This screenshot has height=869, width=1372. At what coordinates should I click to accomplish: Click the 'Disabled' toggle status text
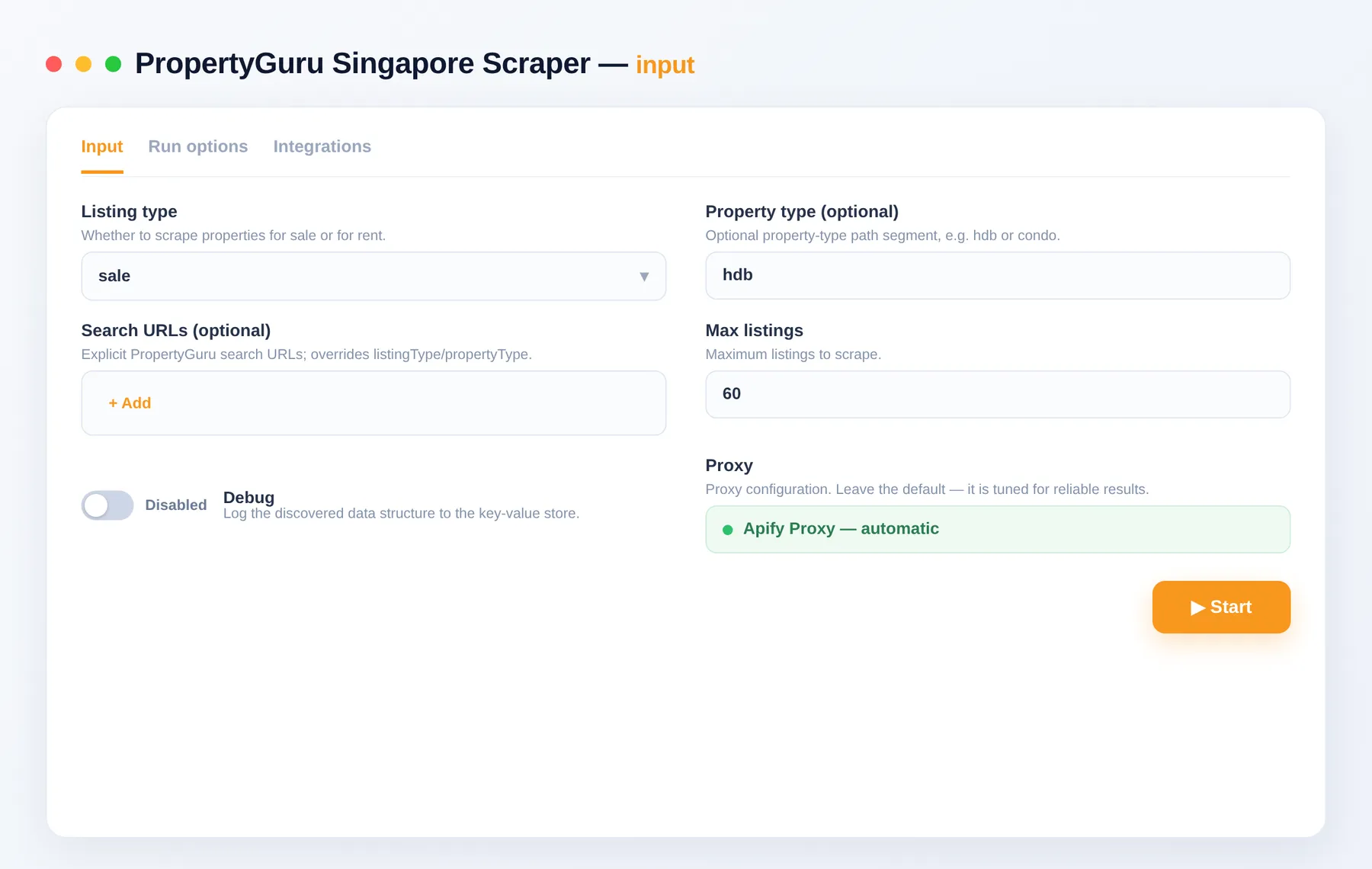[176, 505]
